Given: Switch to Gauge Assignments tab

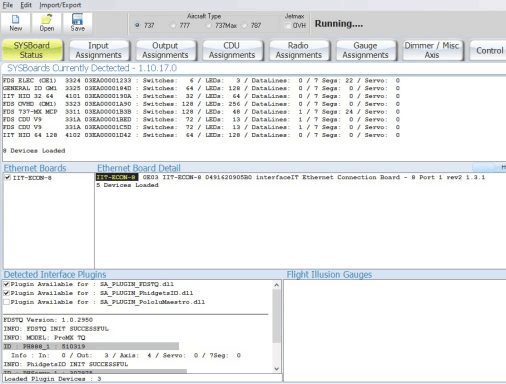Looking at the screenshot, I should click(365, 50).
